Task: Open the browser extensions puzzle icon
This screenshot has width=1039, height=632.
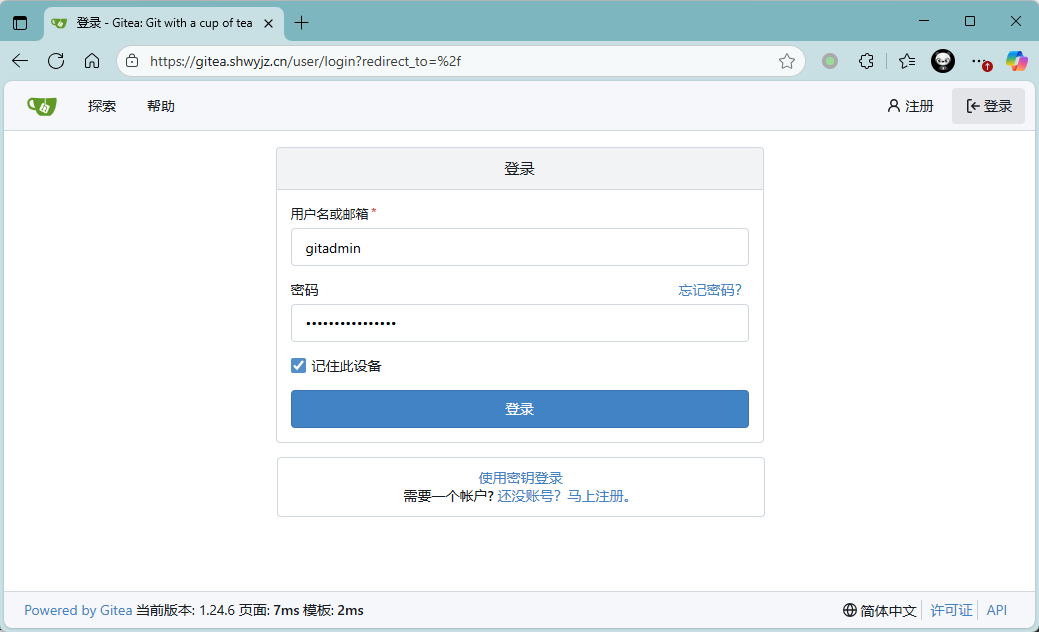Action: (x=867, y=61)
